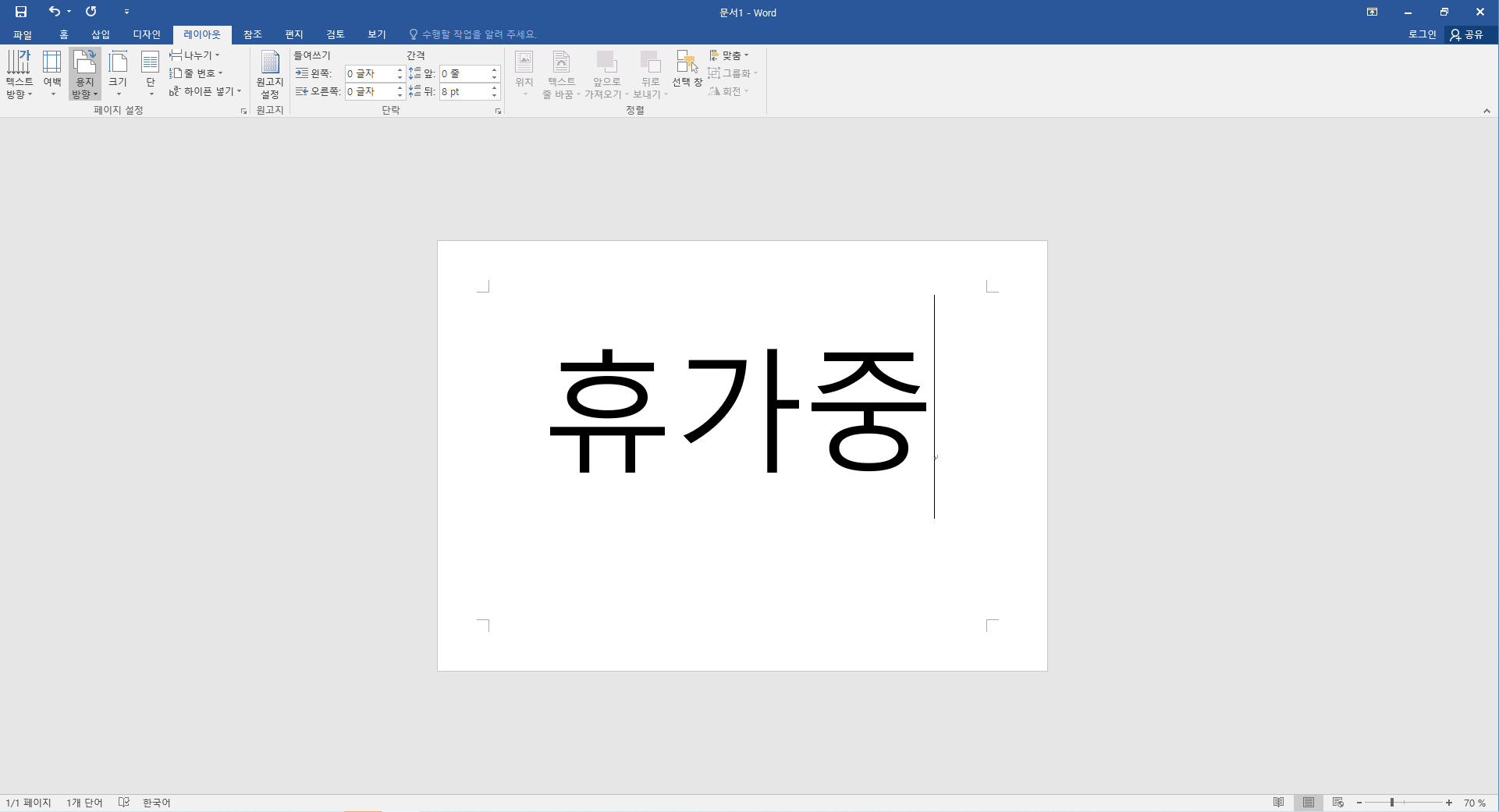Viewport: 1499px width, 812px height.
Task: Click the Tell me what to do search box
Action: 474,34
